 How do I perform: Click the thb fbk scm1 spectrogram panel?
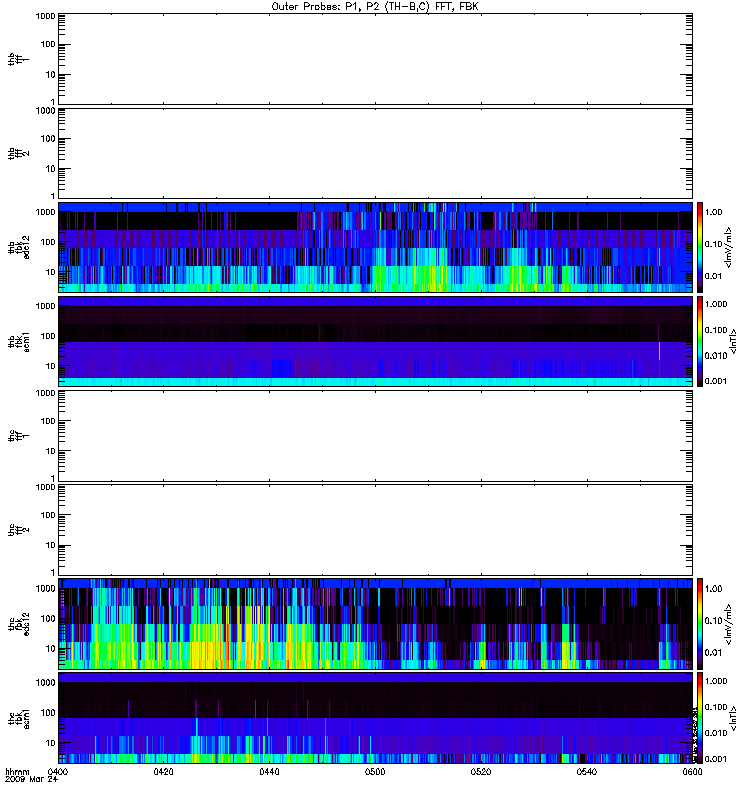pos(376,341)
